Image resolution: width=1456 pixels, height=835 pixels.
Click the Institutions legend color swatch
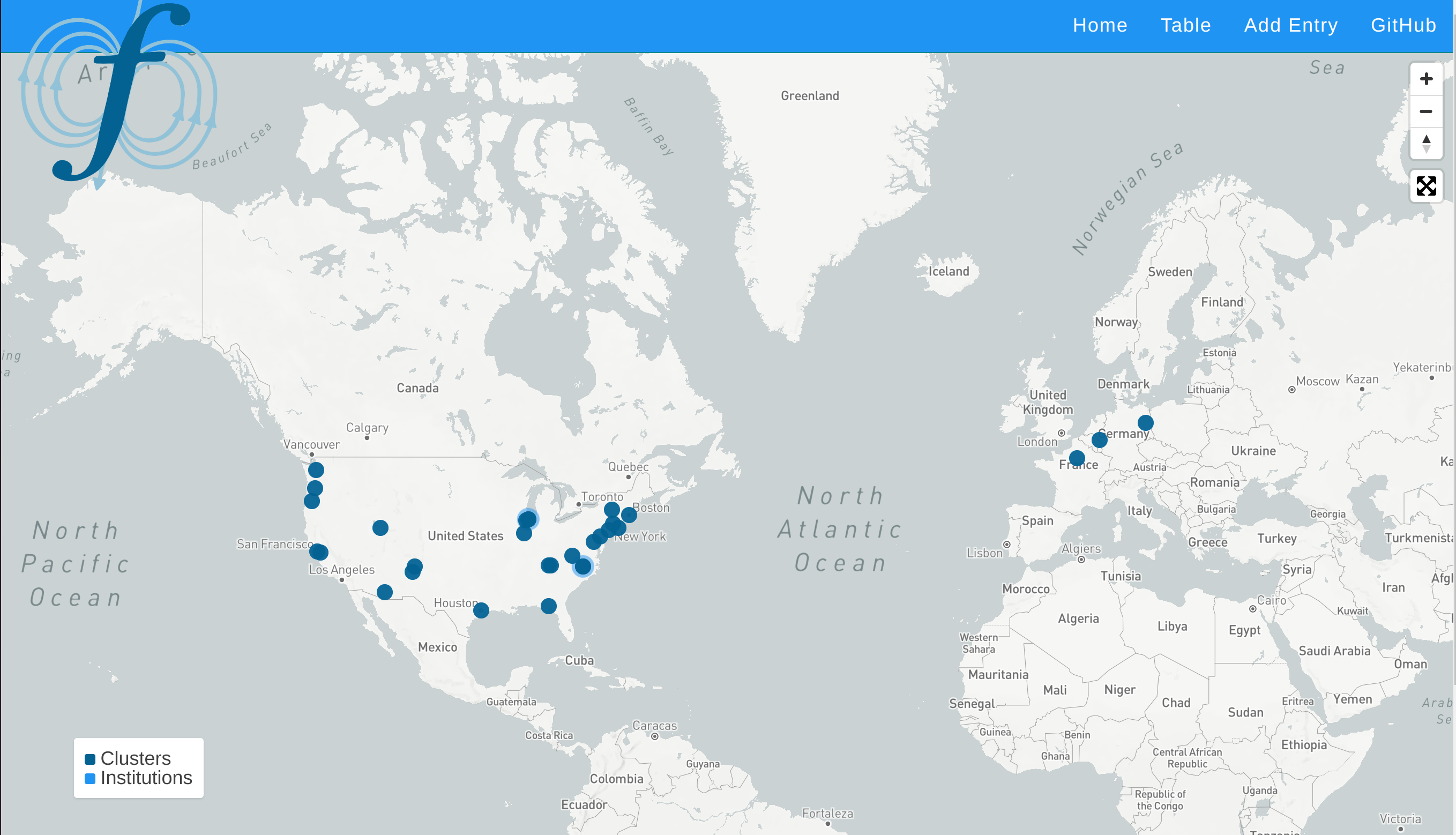90,779
